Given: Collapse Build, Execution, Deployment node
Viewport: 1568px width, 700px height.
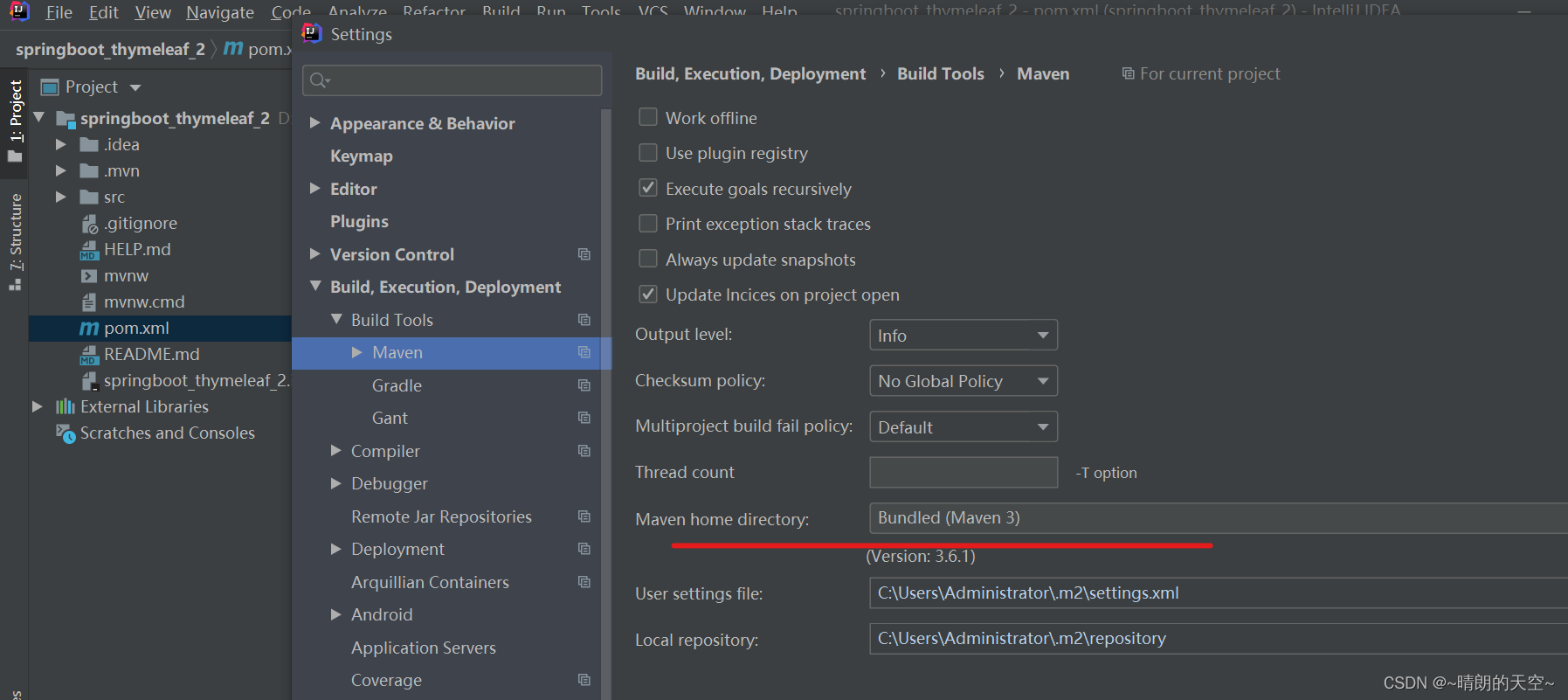Looking at the screenshot, I should [315, 287].
